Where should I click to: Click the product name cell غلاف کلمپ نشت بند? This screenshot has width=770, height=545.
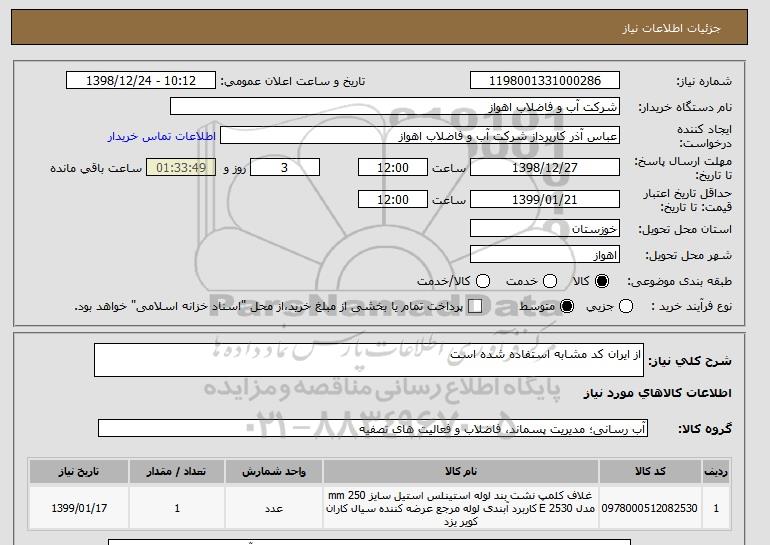point(461,508)
